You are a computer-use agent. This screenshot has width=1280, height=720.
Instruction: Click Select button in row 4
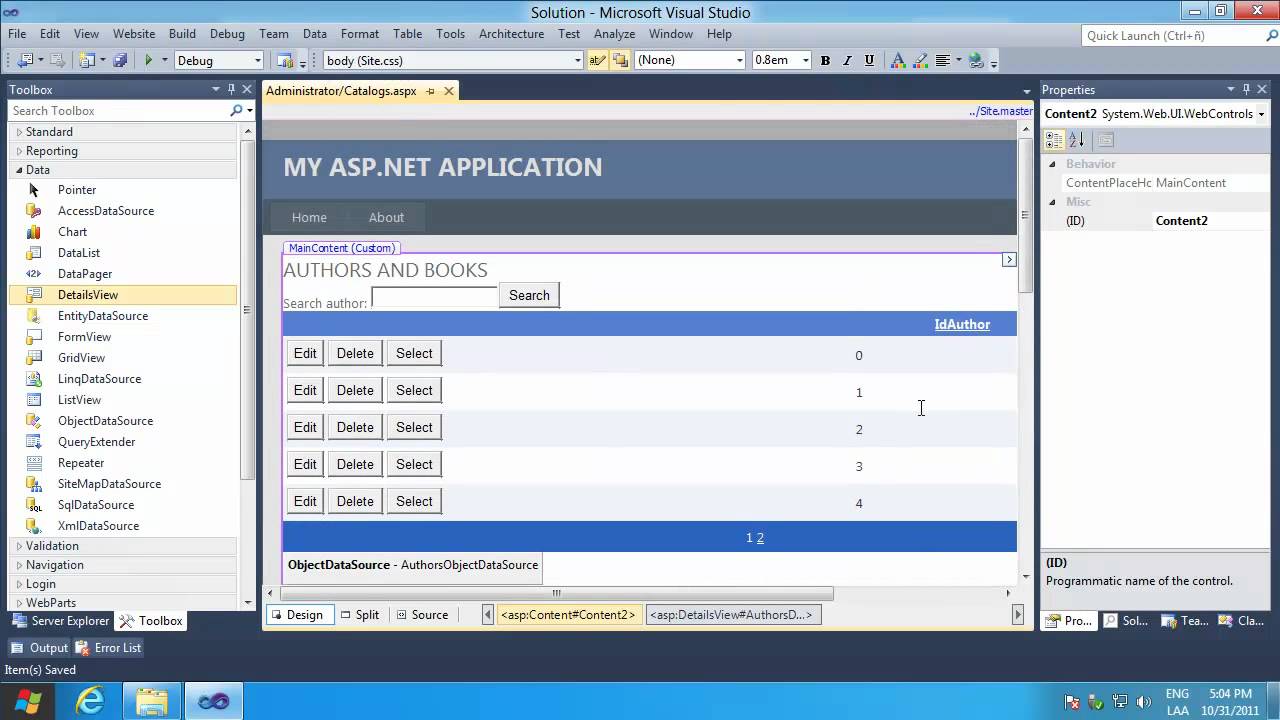(414, 501)
